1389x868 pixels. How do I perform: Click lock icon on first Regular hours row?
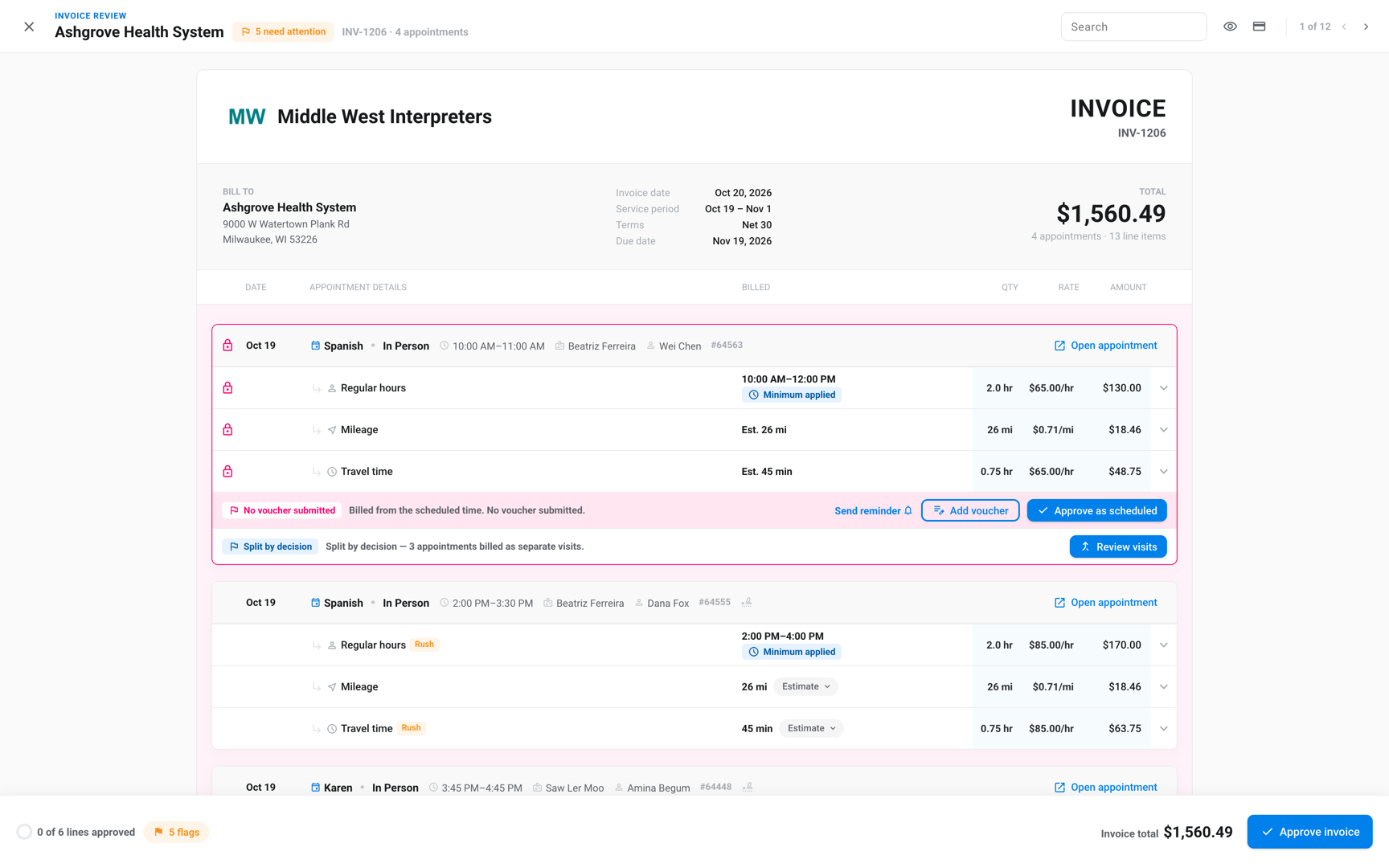point(227,388)
